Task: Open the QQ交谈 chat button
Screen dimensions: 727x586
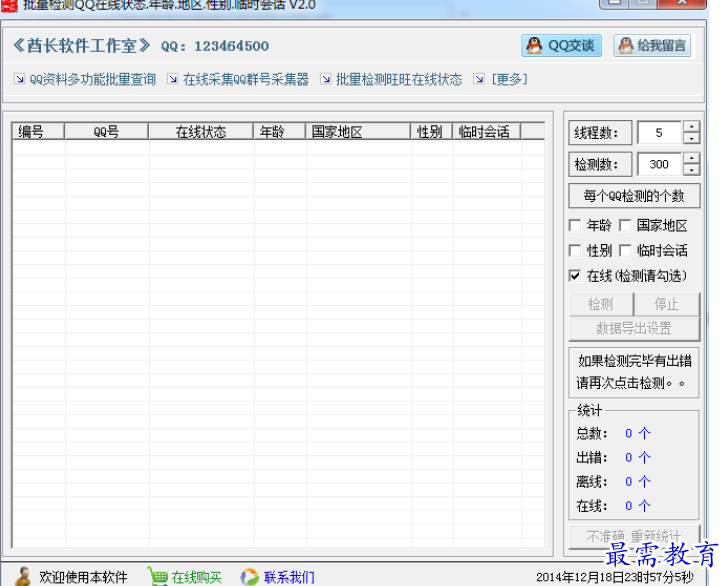Action: (561, 45)
